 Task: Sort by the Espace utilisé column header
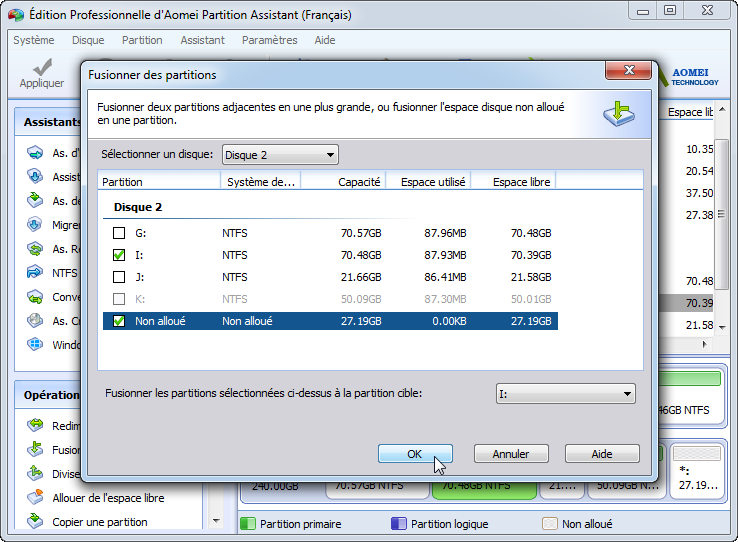click(429, 182)
